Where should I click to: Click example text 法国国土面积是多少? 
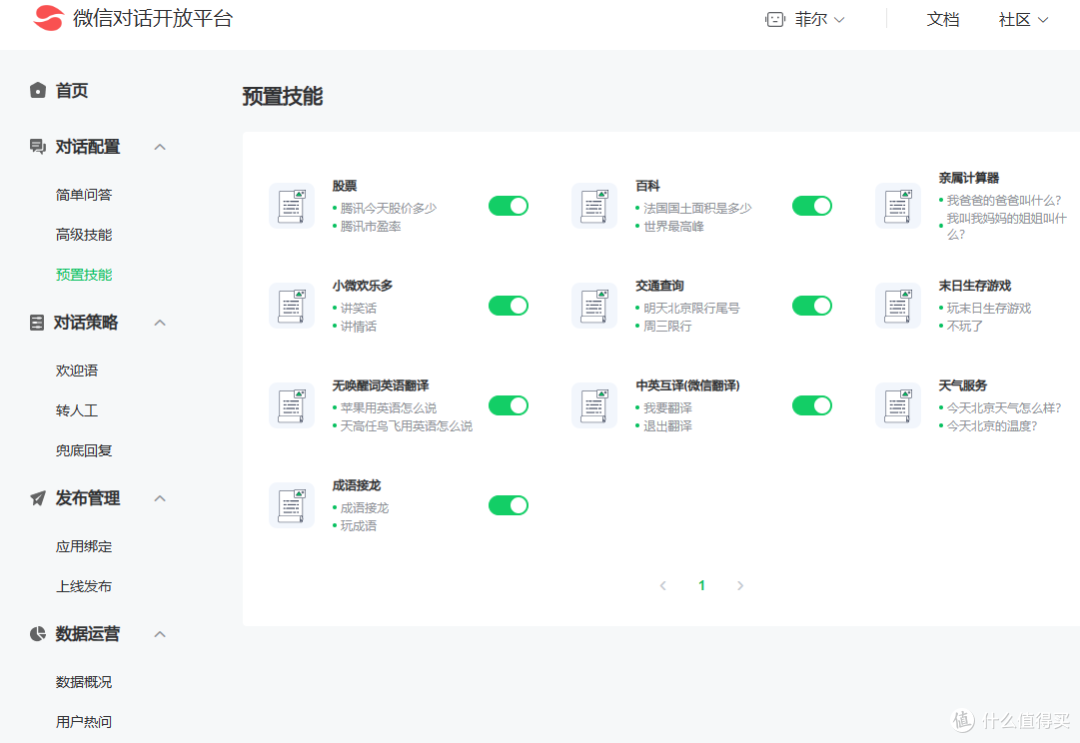697,208
